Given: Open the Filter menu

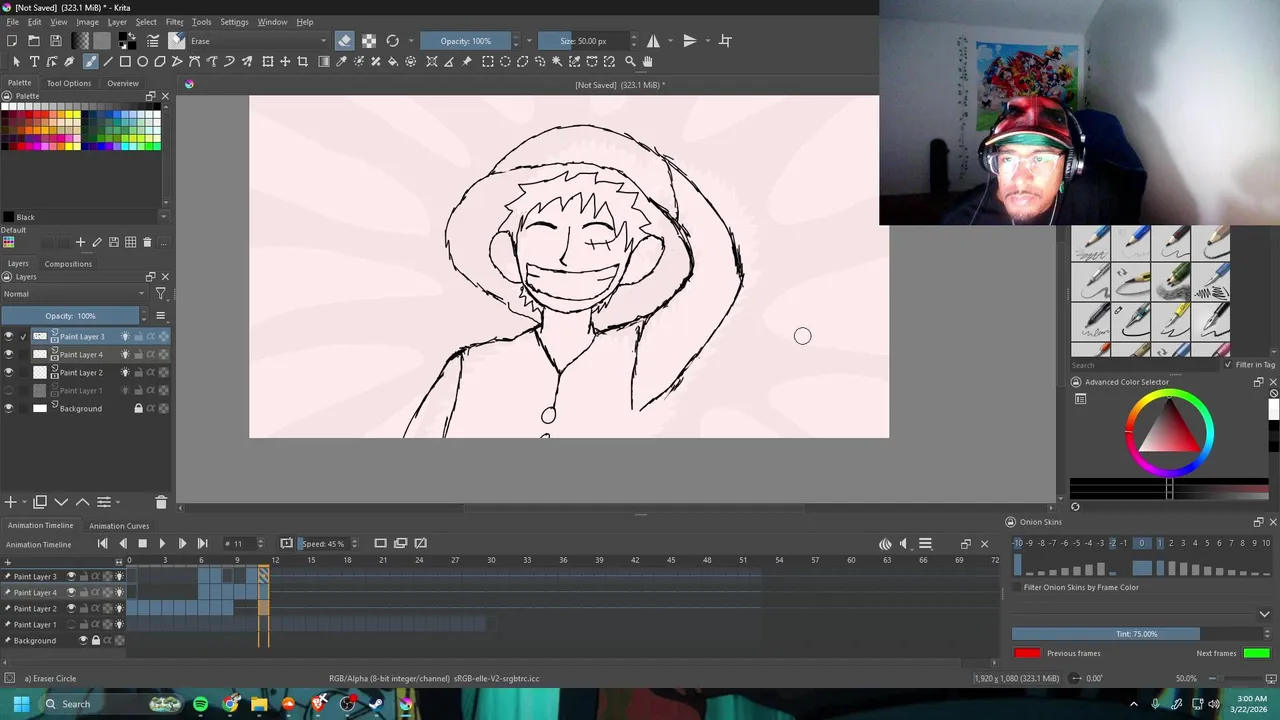Looking at the screenshot, I should (175, 22).
